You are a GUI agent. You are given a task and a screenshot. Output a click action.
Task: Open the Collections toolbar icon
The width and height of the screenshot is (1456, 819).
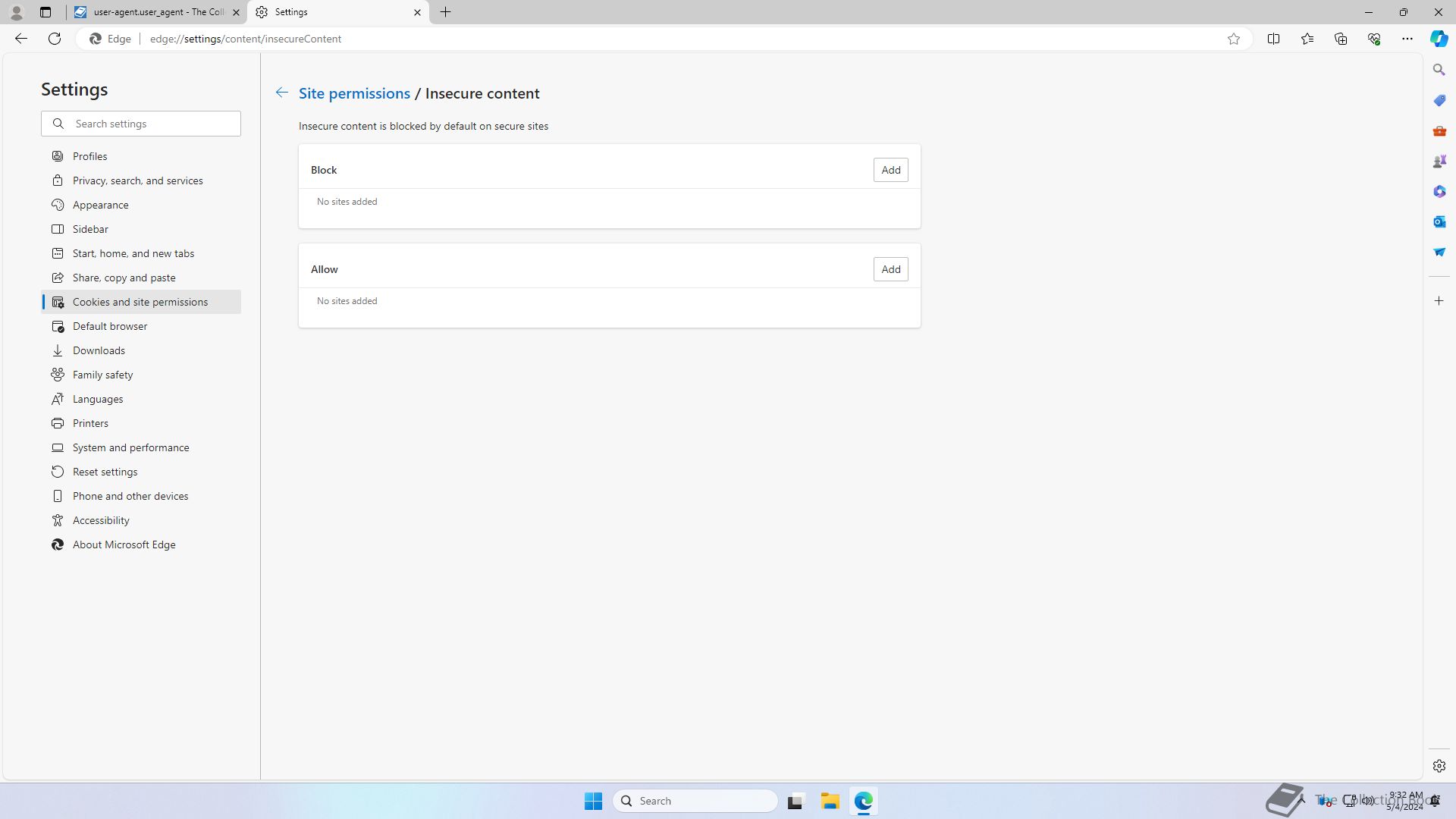(1340, 39)
